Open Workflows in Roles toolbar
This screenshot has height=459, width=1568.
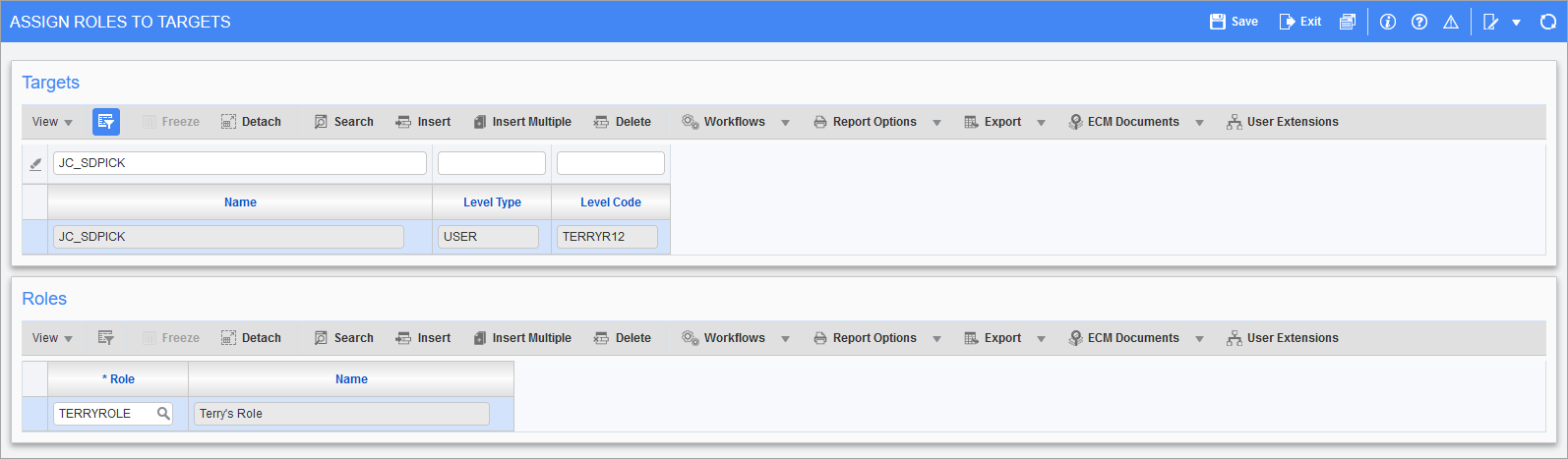coord(723,338)
